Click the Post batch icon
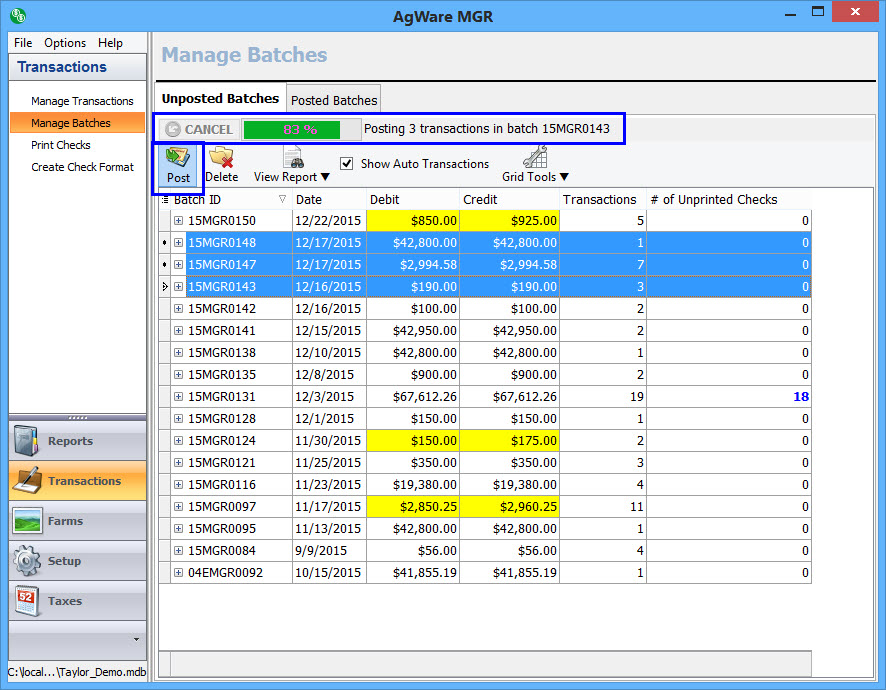Image resolution: width=886 pixels, height=690 pixels. (x=178, y=159)
